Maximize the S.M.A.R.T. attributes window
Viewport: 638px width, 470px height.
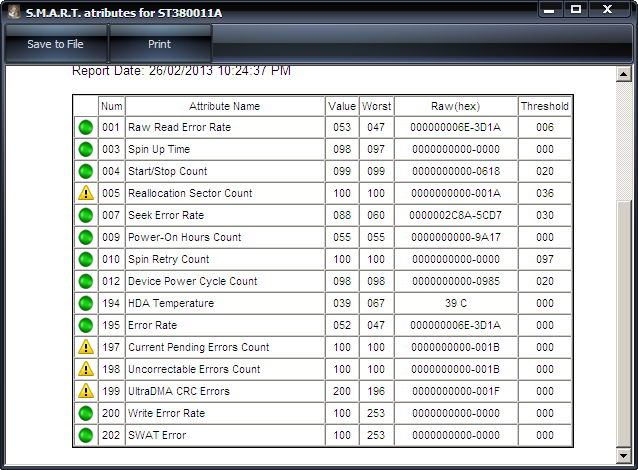576,10
